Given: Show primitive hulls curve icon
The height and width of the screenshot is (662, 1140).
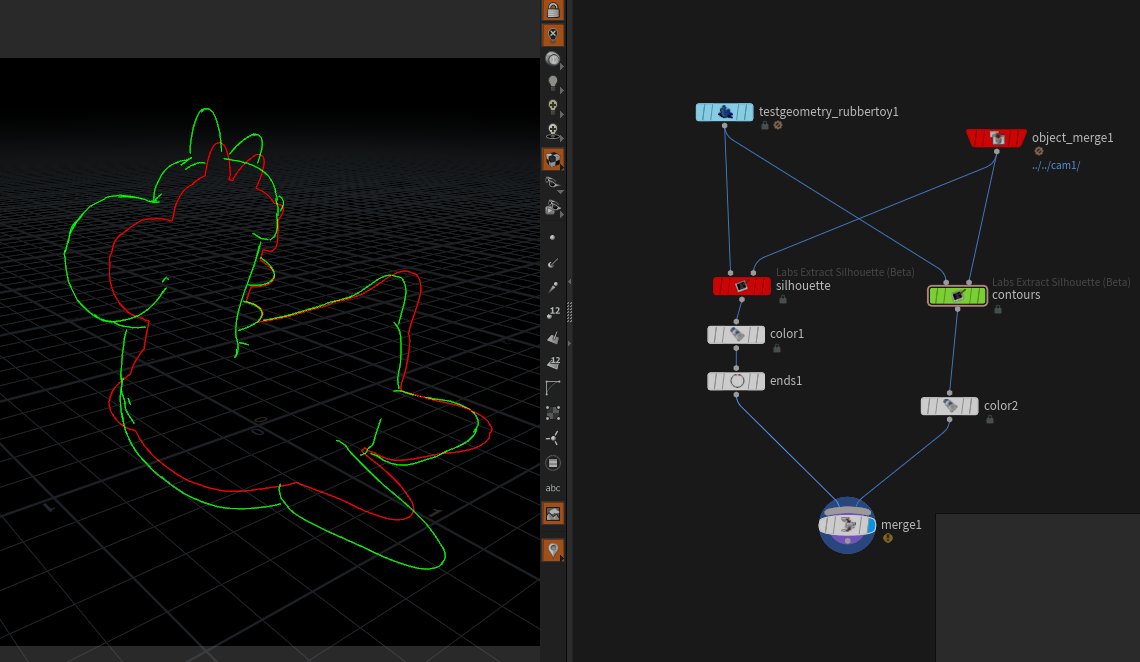Looking at the screenshot, I should click(x=553, y=387).
